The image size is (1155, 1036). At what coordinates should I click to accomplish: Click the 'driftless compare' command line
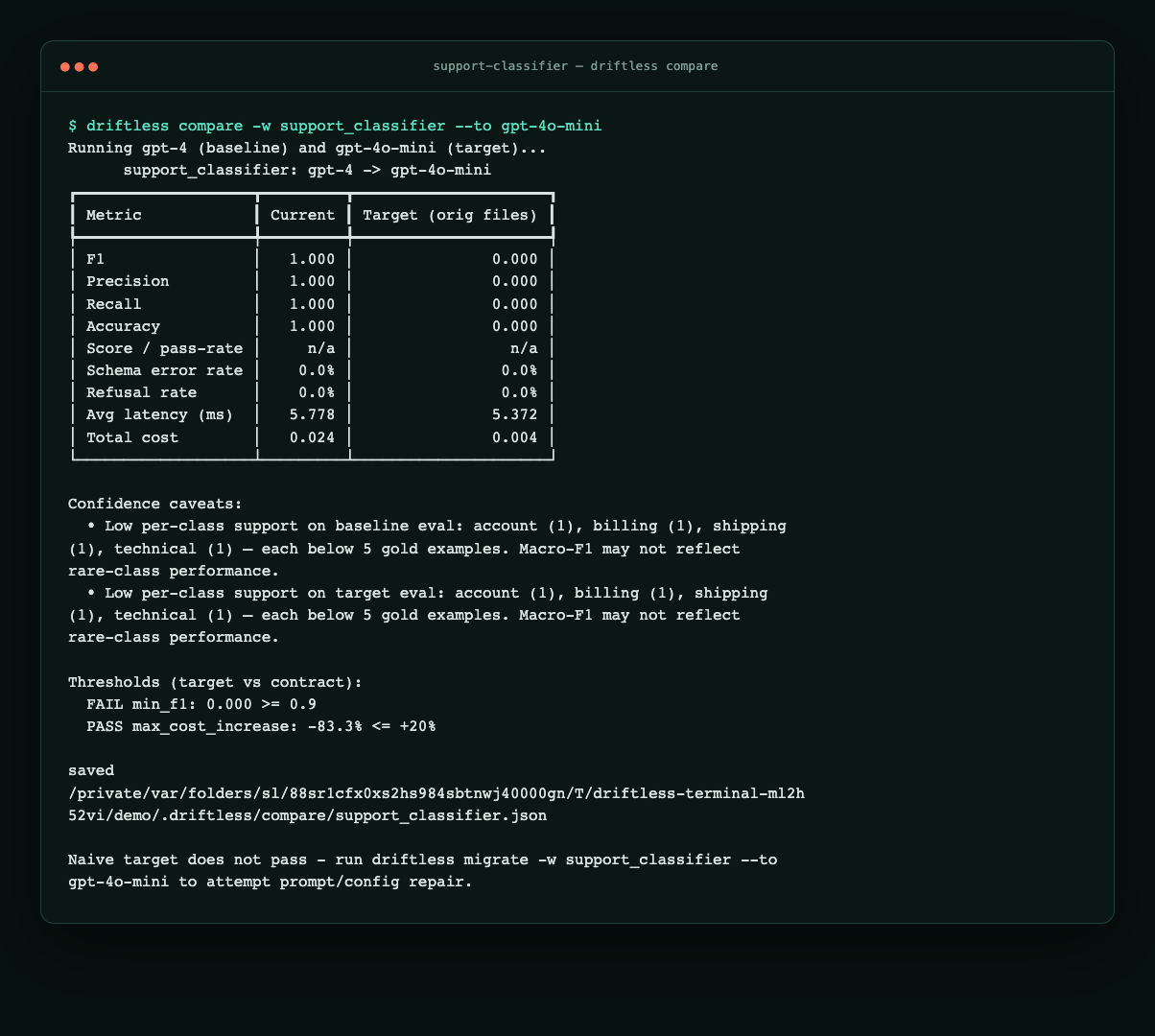[x=335, y=126]
